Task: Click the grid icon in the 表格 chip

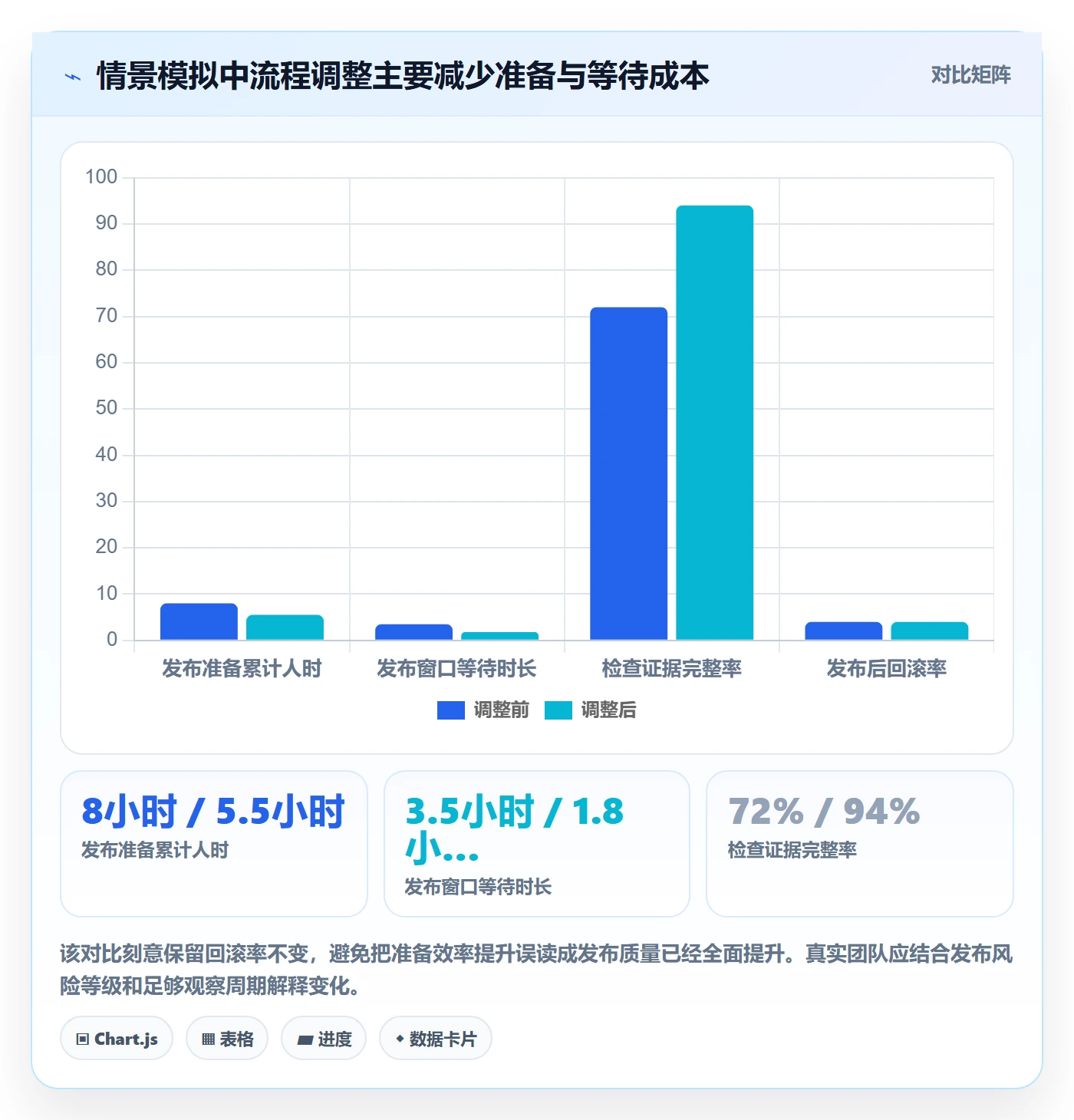Action: pyautogui.click(x=208, y=1039)
